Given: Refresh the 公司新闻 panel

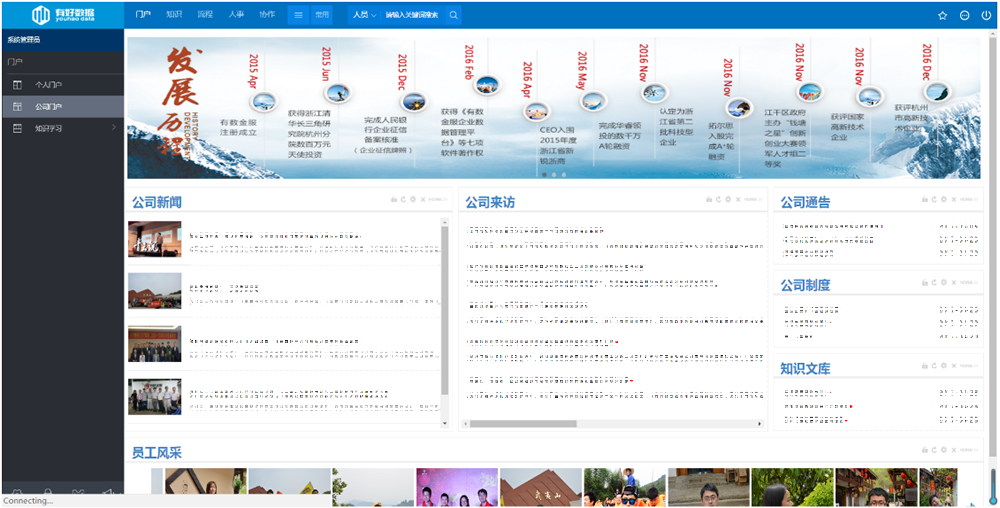Looking at the screenshot, I should tap(403, 200).
